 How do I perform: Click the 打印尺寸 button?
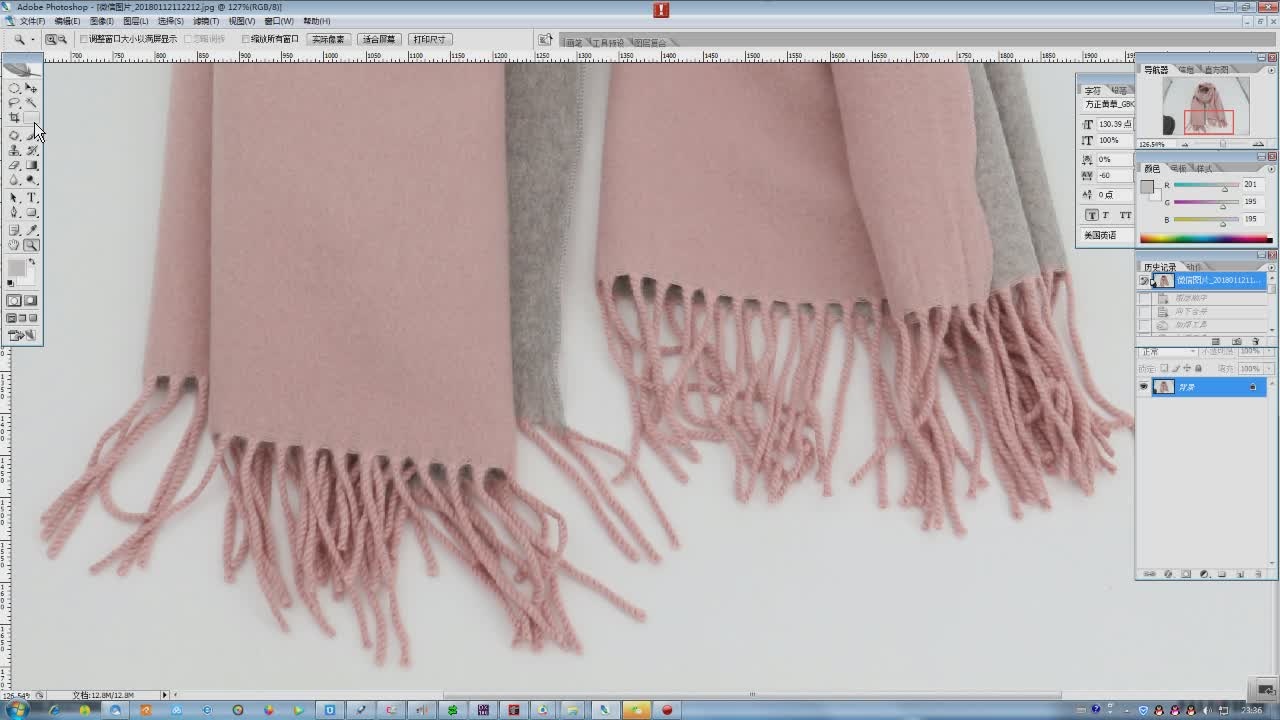coord(430,39)
